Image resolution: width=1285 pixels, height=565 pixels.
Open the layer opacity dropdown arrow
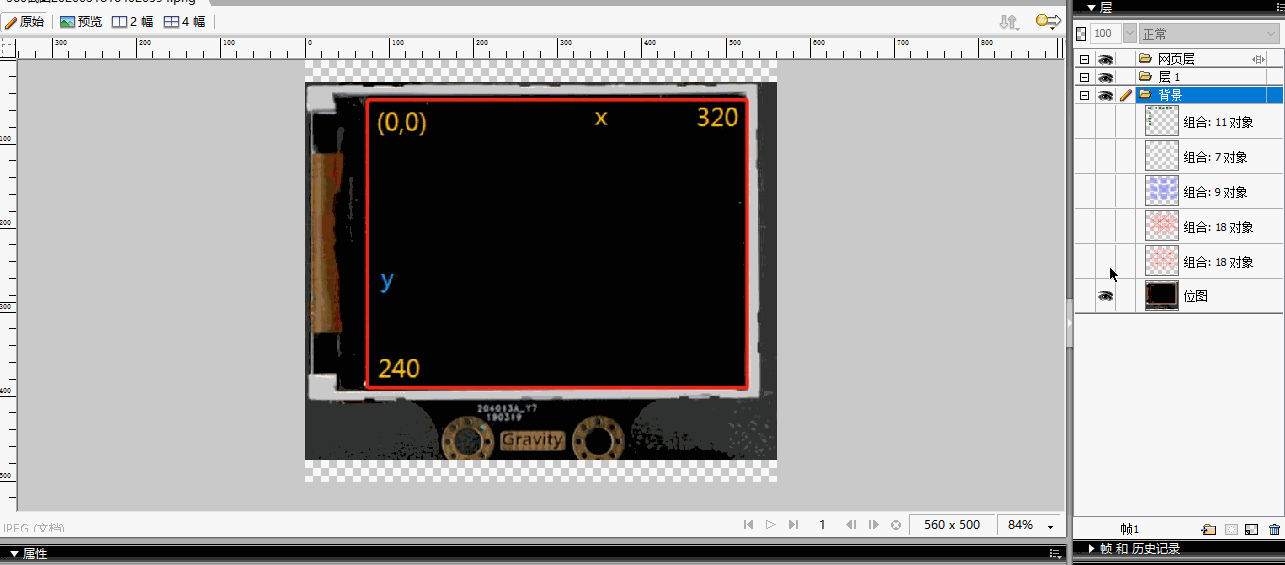click(1130, 34)
